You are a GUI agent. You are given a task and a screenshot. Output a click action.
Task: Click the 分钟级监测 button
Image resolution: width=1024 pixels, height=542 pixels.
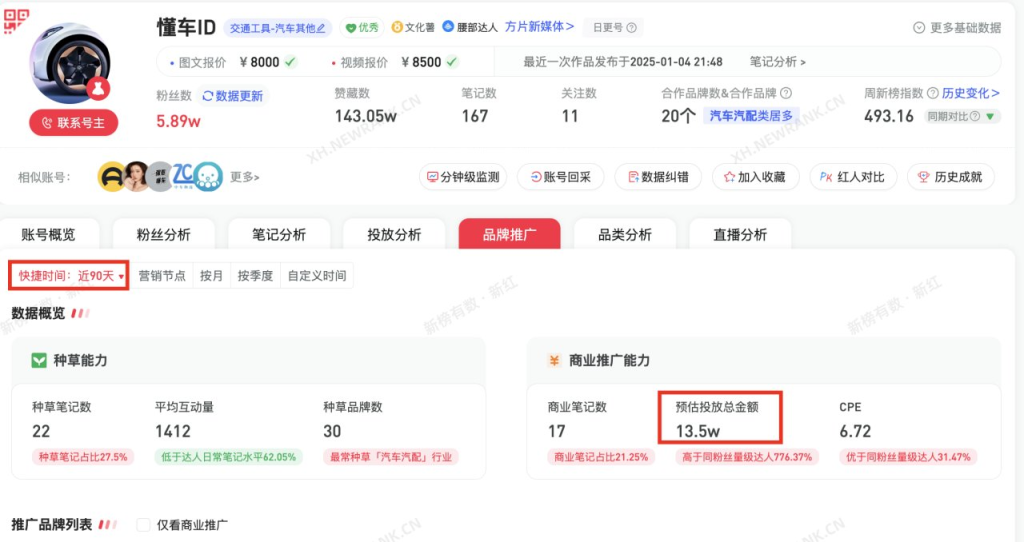tap(462, 177)
